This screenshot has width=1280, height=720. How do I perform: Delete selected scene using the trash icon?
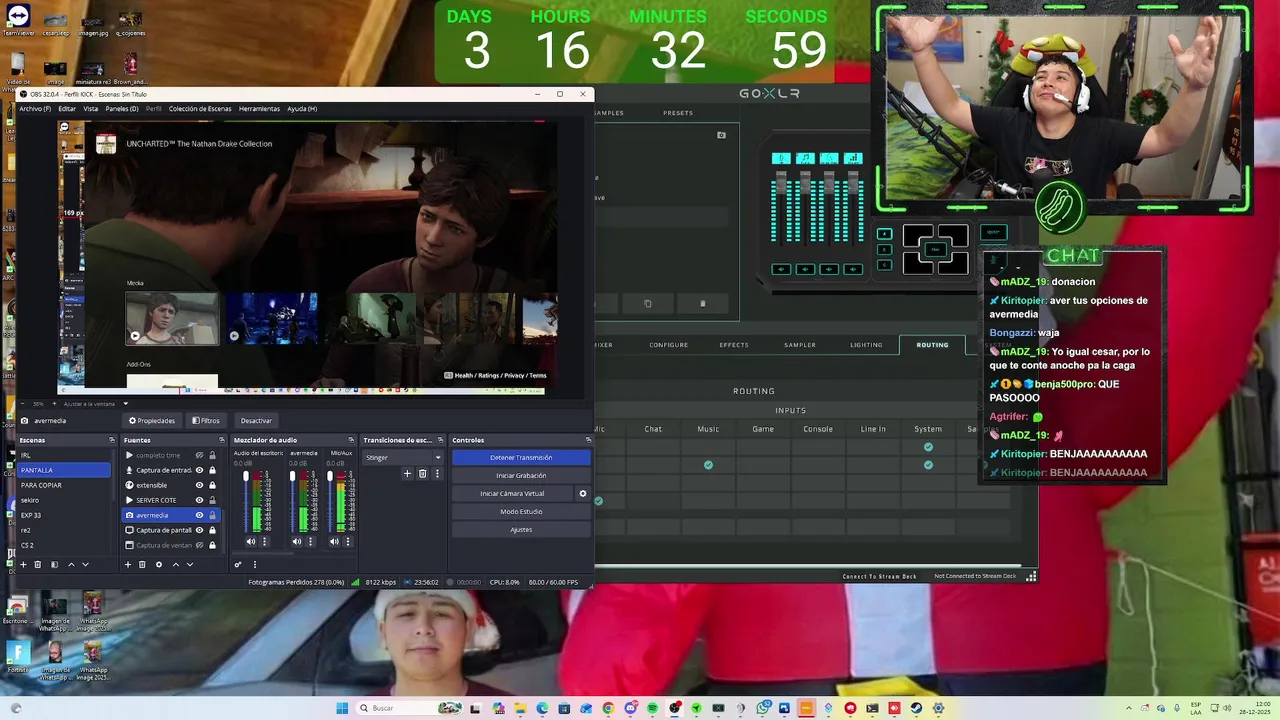tap(38, 564)
